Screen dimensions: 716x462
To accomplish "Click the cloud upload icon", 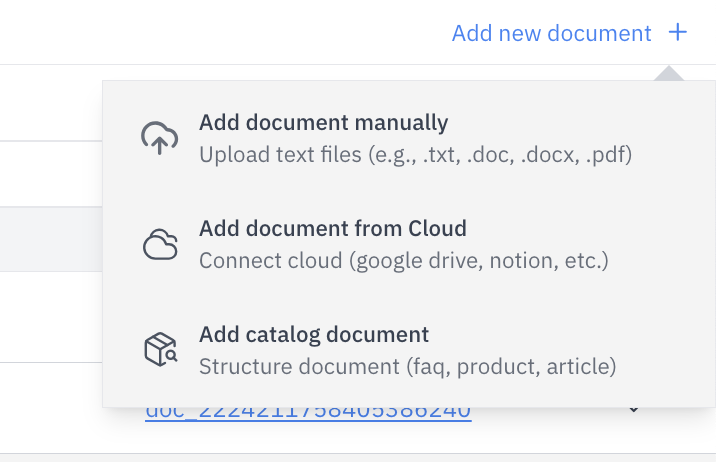I will pyautogui.click(x=159, y=138).
